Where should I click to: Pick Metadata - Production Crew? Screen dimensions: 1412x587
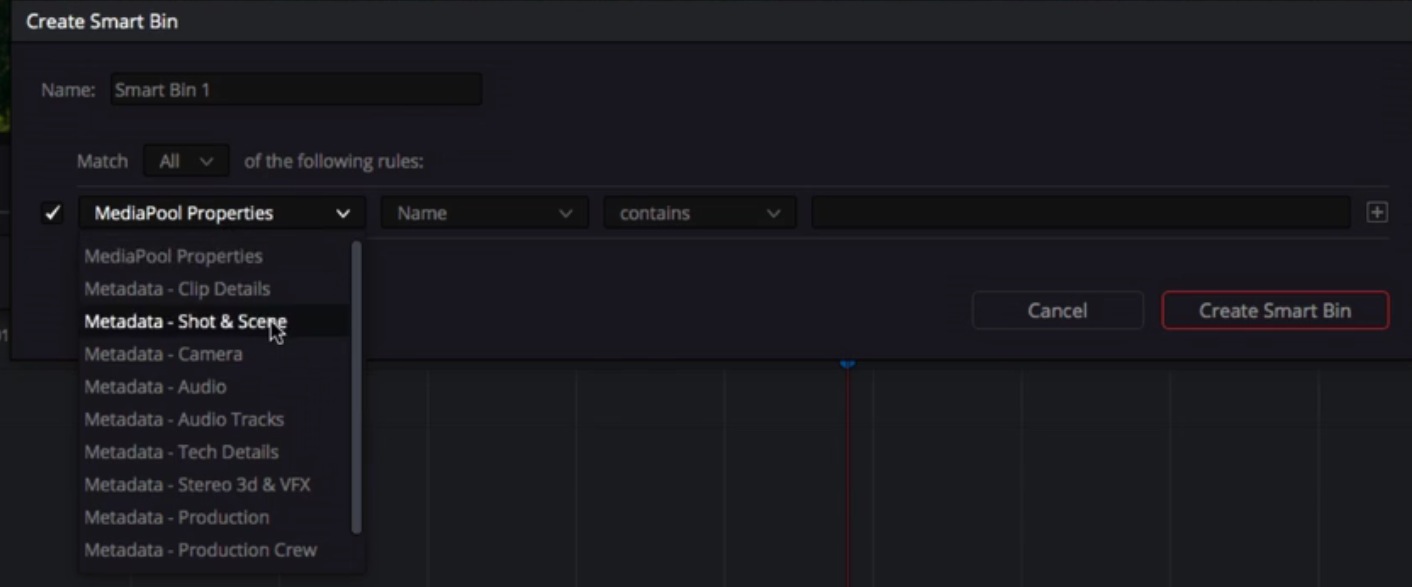tap(200, 550)
